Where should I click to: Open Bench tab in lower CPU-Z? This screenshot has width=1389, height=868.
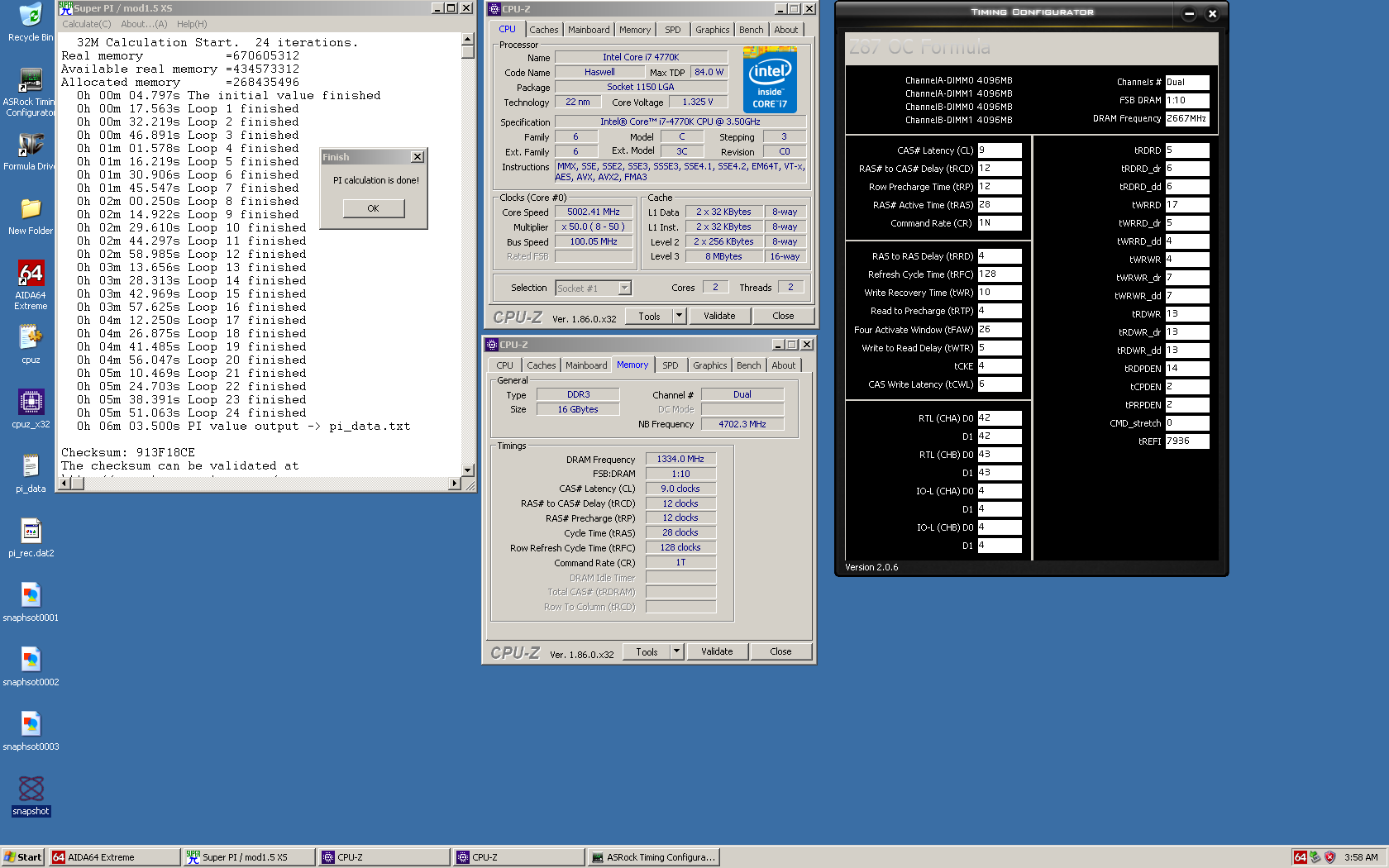(x=749, y=365)
